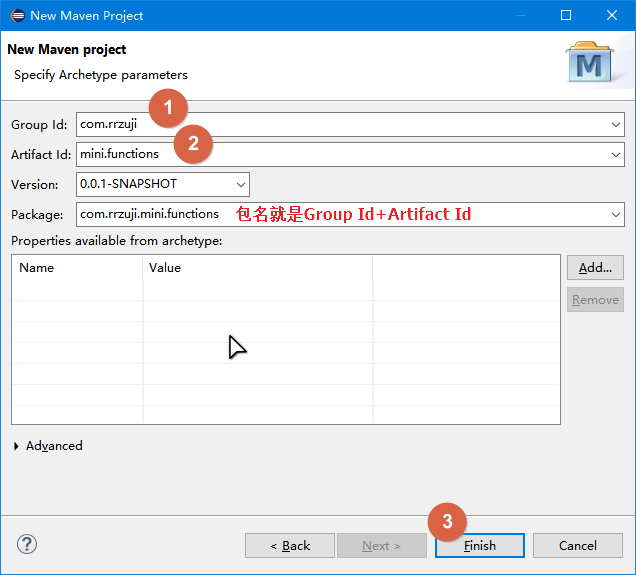636x575 pixels.
Task: Open the Artifact Id dropdown arrow
Action: 616,155
